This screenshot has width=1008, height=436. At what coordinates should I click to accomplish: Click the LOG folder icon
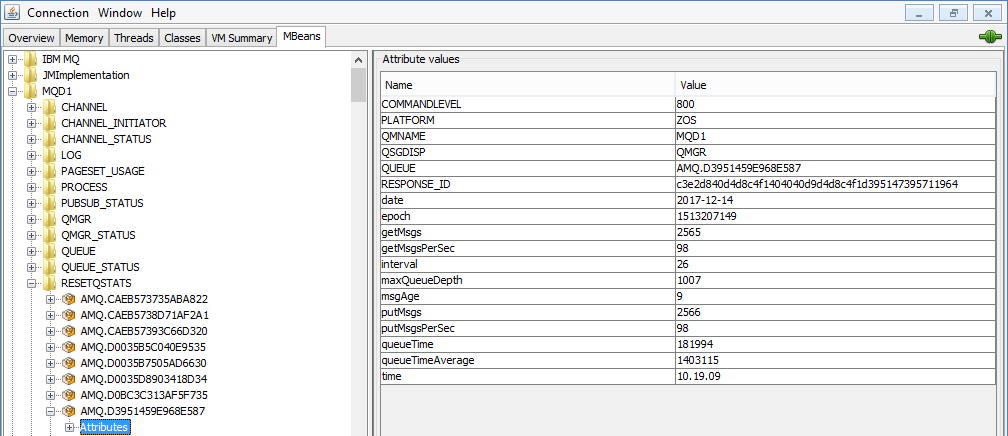[x=50, y=155]
